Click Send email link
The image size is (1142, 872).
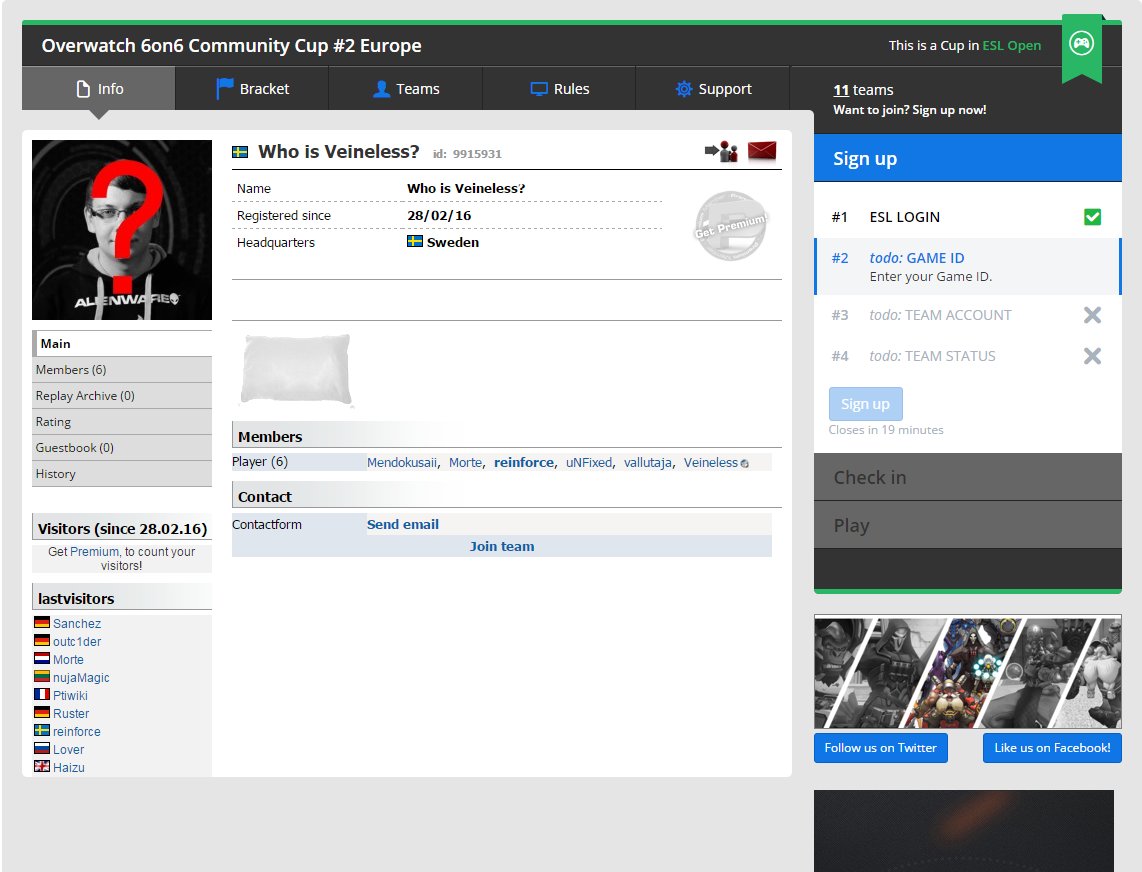403,525
